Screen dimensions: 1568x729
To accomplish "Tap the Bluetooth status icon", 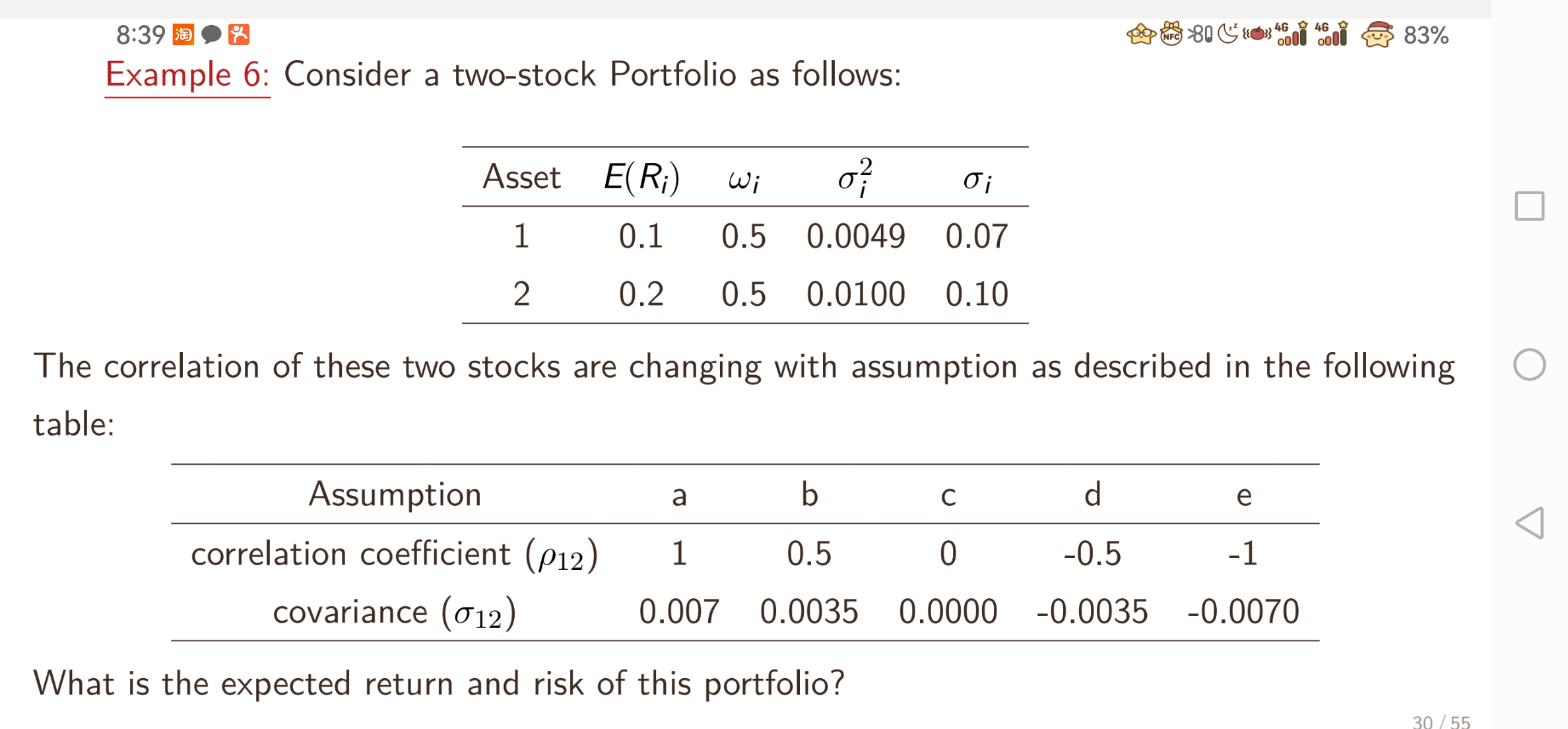I will coord(1200,34).
